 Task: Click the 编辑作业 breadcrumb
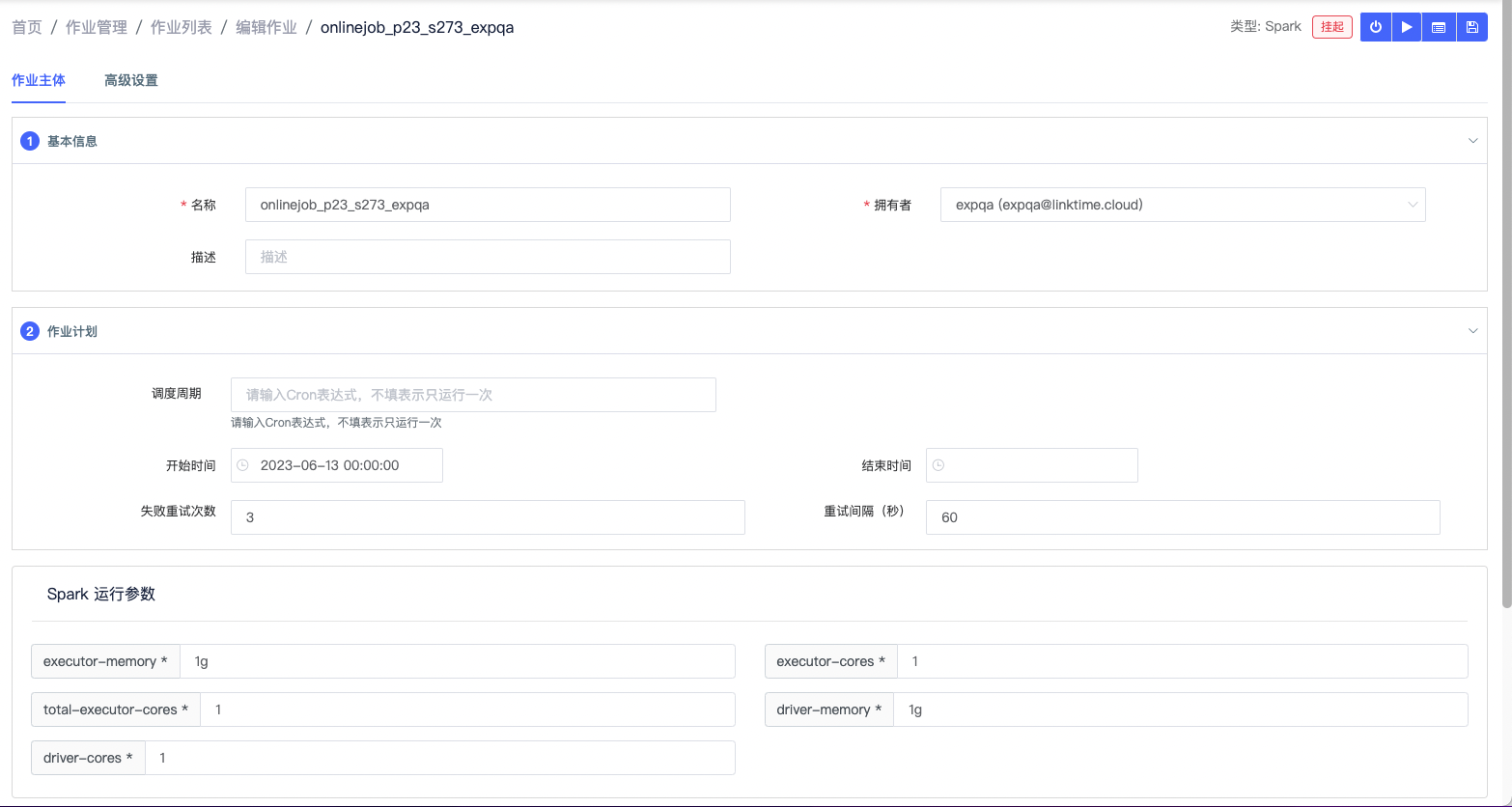[x=266, y=27]
